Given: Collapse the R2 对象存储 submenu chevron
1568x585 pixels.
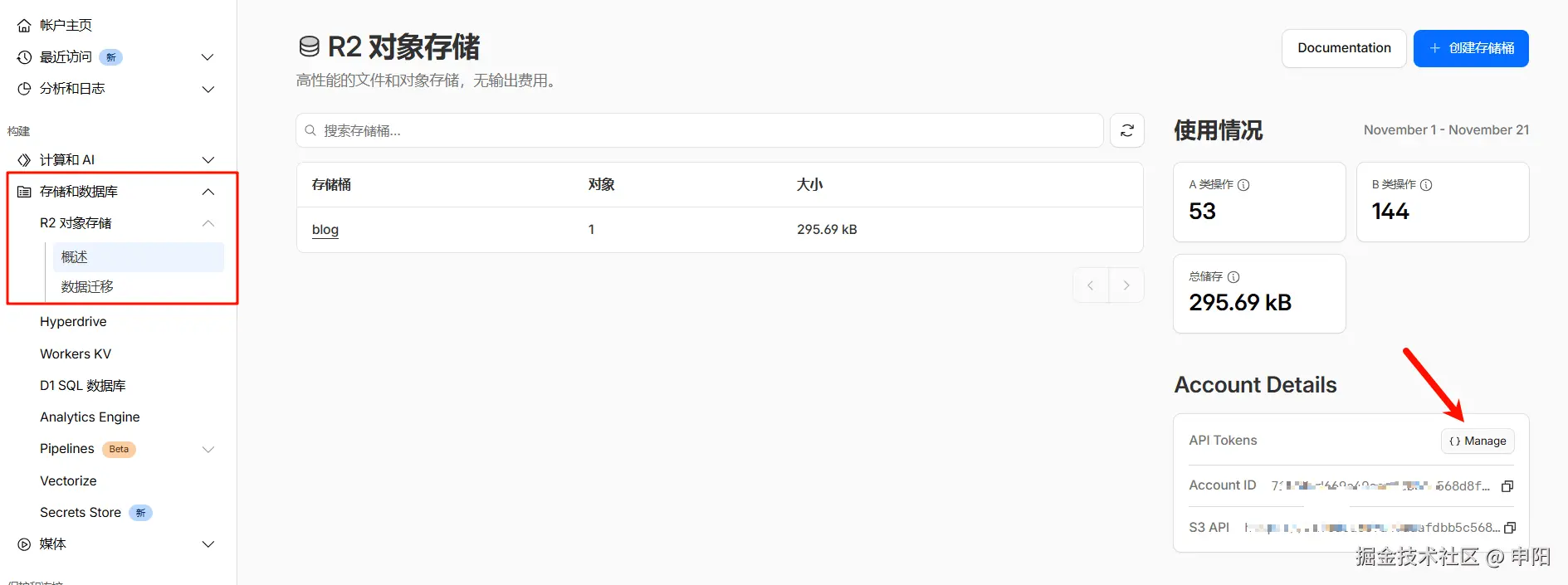Looking at the screenshot, I should point(208,223).
